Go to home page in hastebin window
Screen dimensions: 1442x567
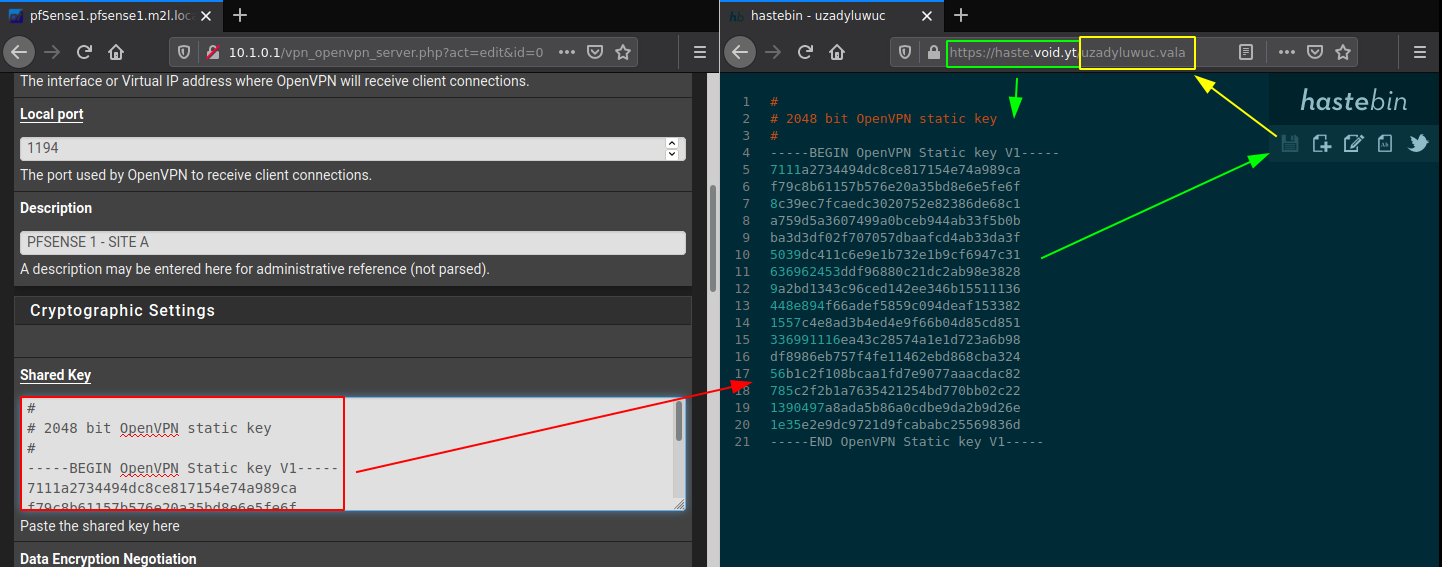pos(837,53)
